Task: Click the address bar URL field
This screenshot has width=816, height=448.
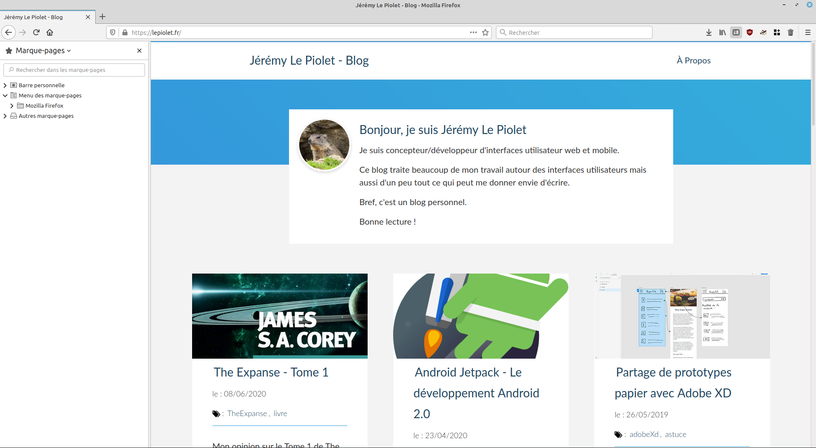Action: tap(297, 32)
